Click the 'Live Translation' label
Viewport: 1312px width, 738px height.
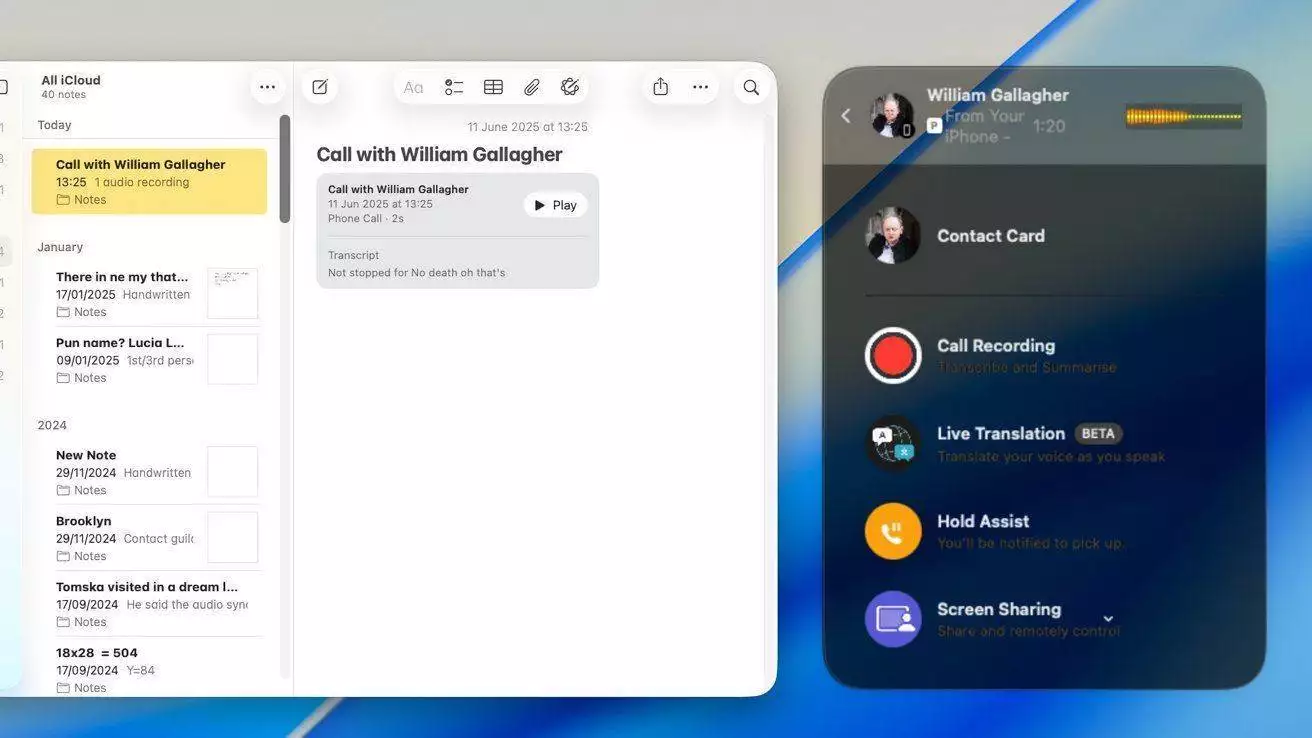coord(1001,434)
